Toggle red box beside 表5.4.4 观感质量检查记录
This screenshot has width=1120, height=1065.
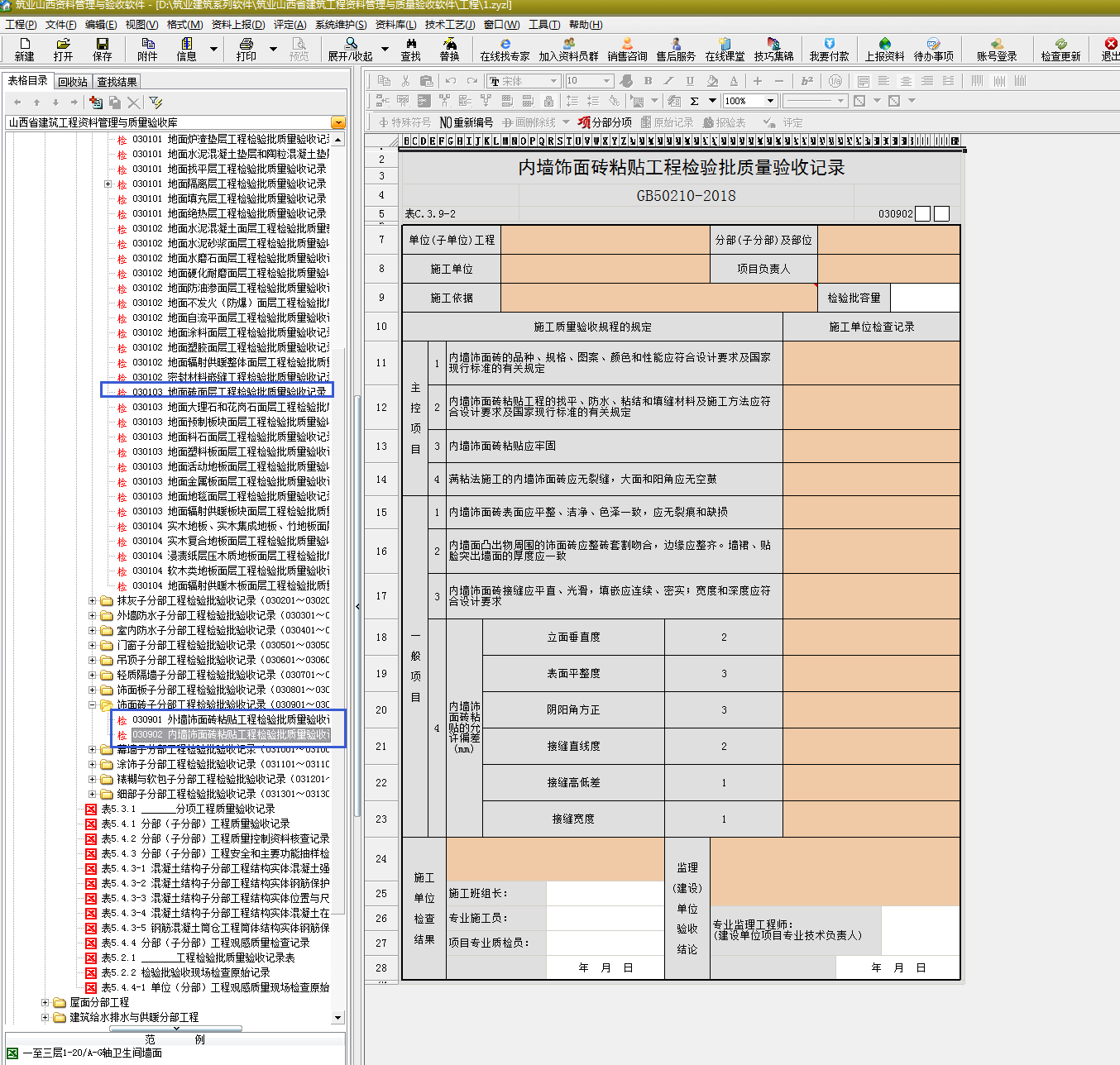(91, 943)
